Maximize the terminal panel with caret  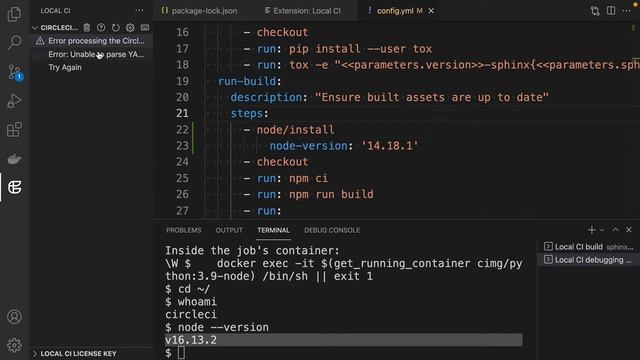coord(615,230)
